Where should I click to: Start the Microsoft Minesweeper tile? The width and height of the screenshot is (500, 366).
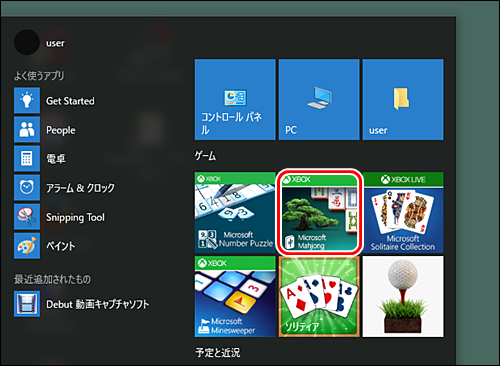(235, 296)
